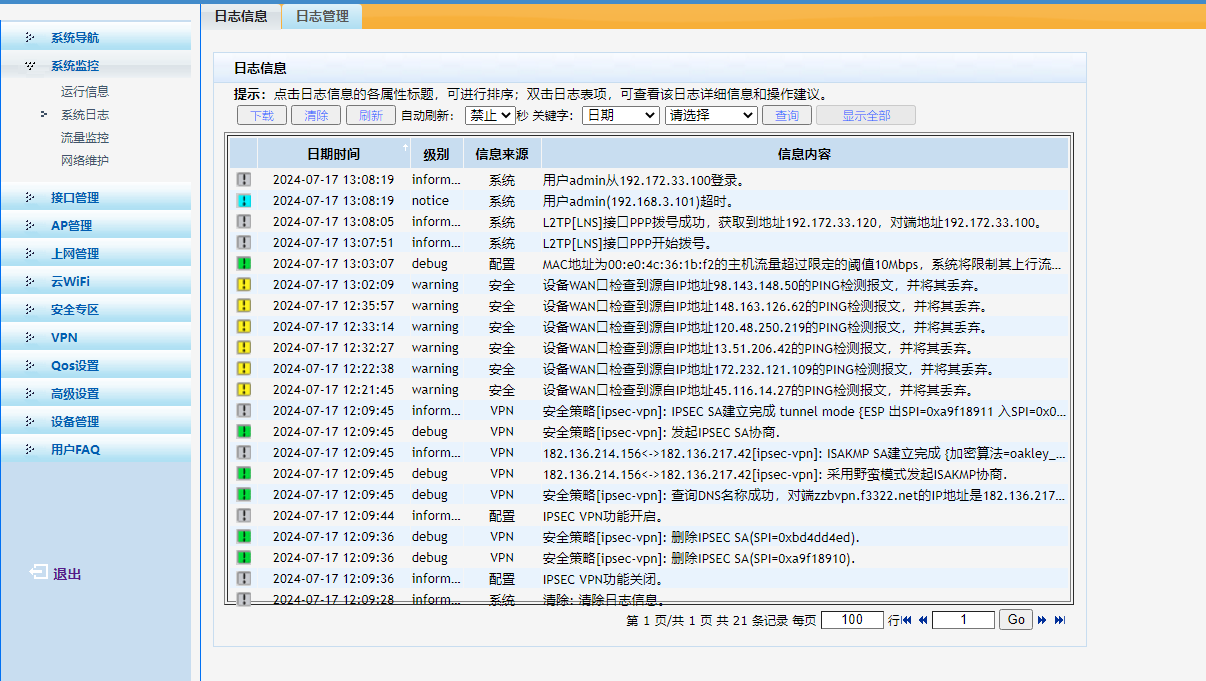Expand Qos设置 sidebar section

[x=96, y=366]
